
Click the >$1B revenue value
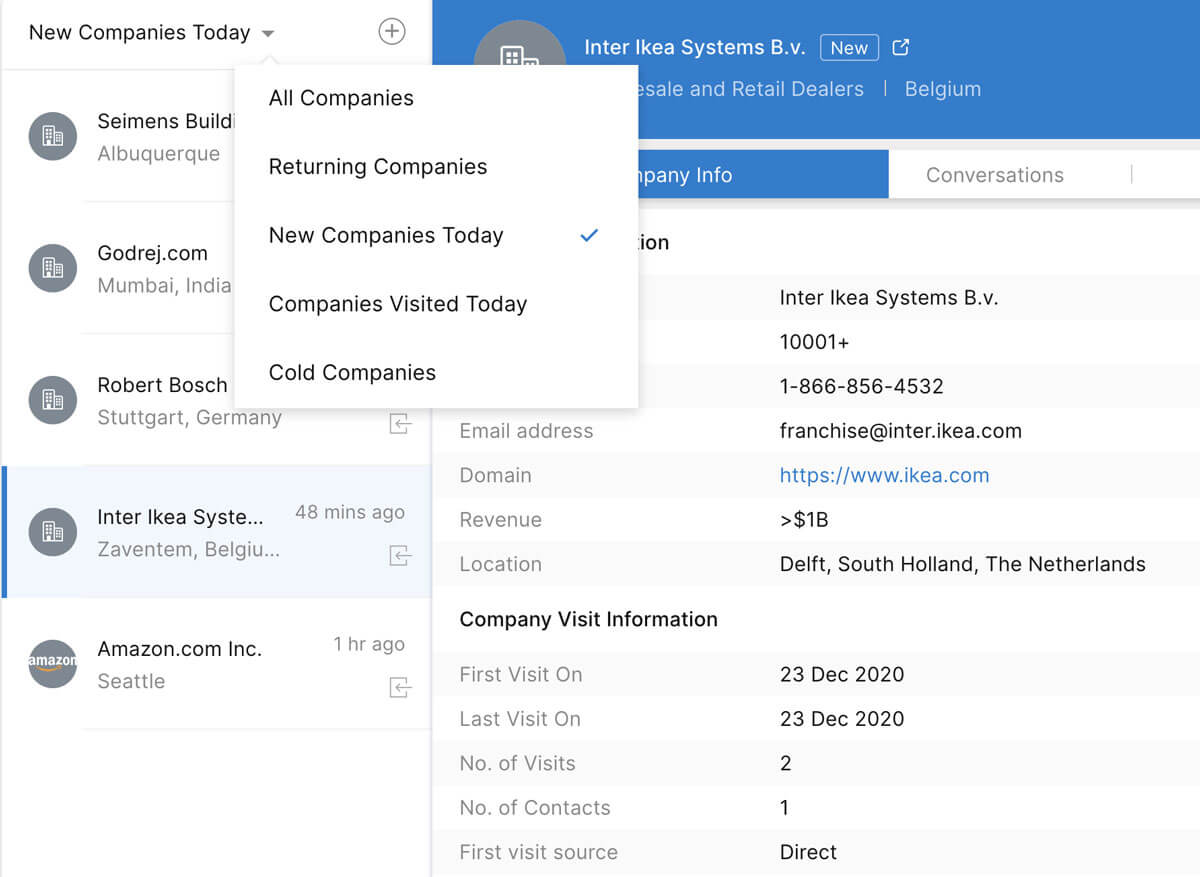(x=804, y=520)
